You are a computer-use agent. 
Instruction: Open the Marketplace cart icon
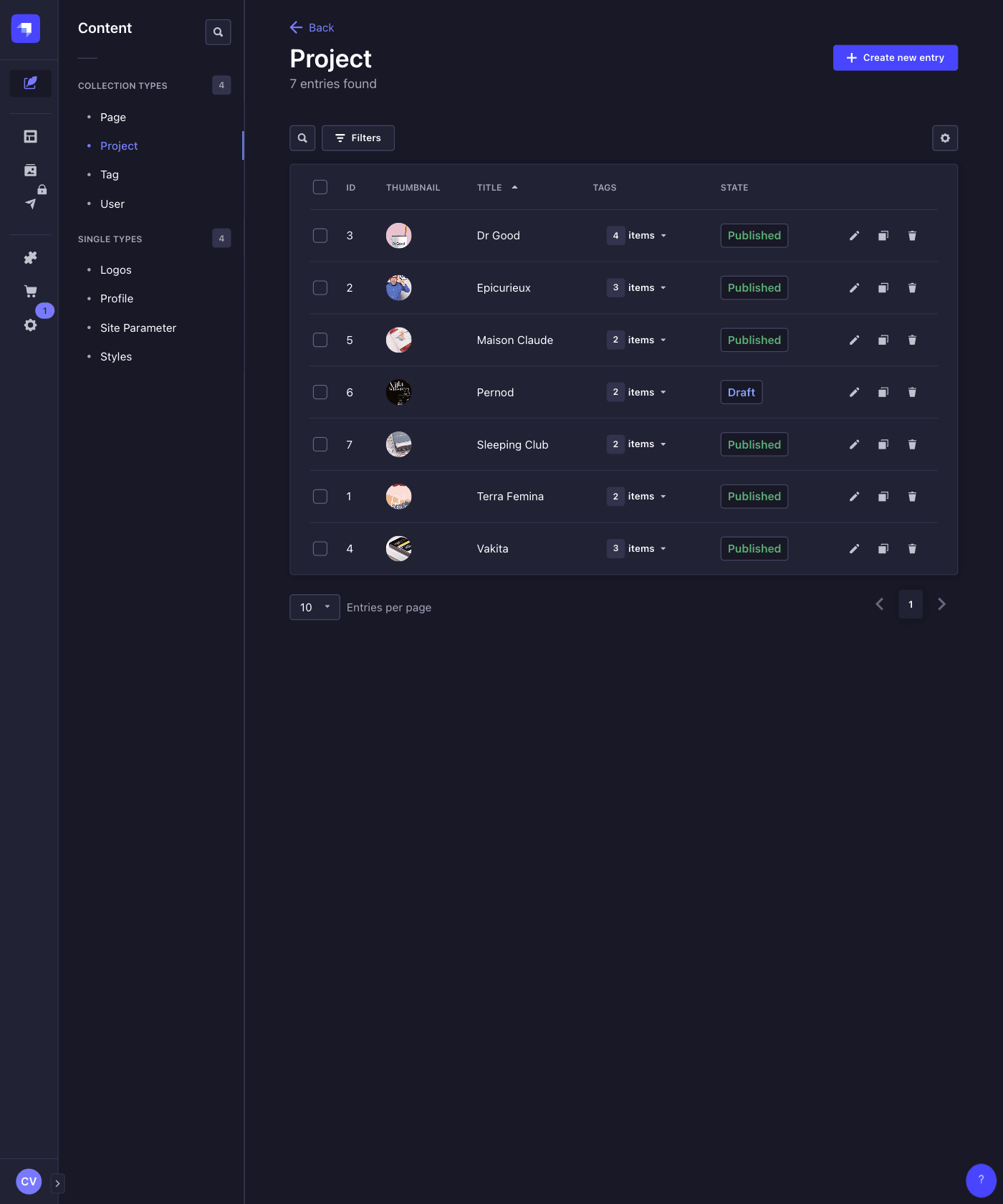point(30,292)
